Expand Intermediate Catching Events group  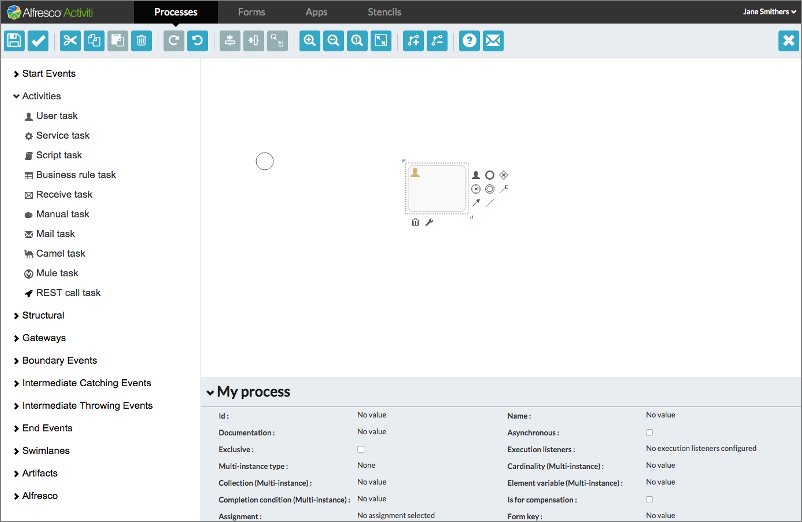[x=82, y=383]
